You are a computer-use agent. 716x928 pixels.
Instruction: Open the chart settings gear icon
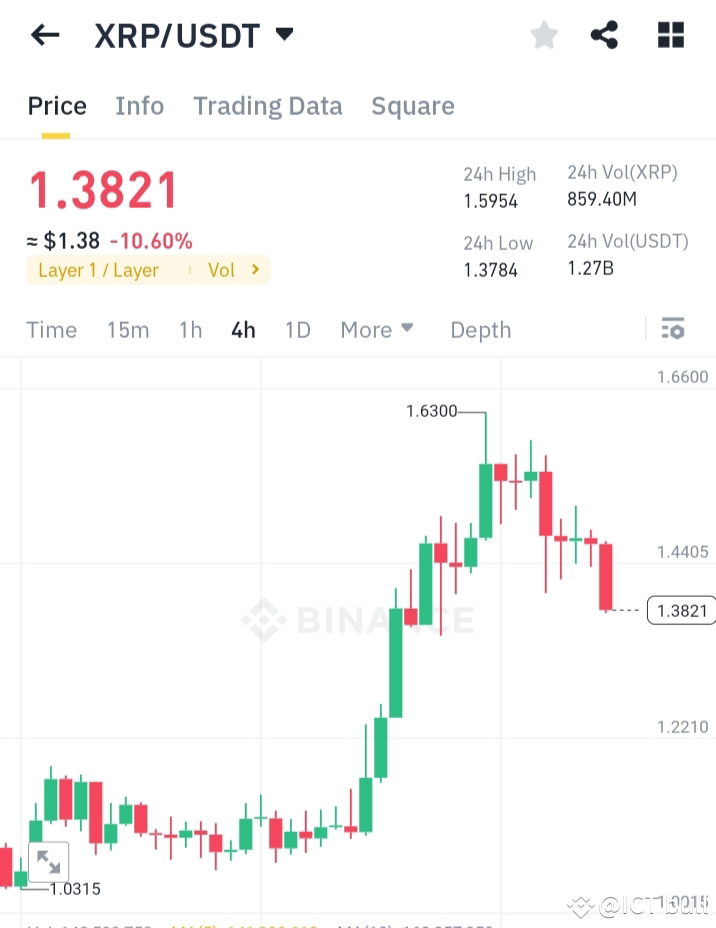point(673,329)
